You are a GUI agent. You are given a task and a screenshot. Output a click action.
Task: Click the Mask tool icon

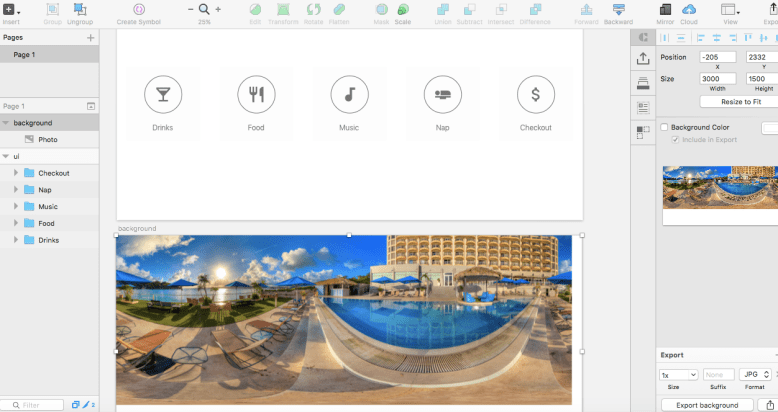[382, 9]
